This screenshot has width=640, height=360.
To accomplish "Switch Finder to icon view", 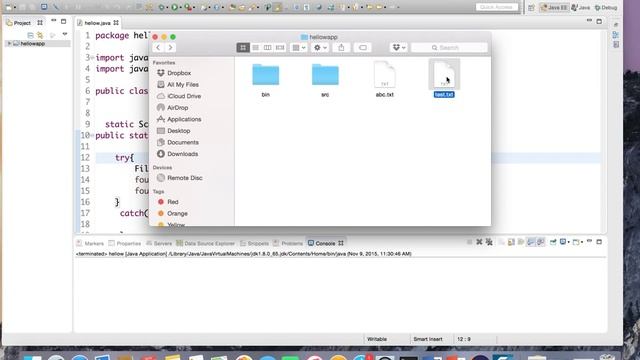I will coord(243,48).
